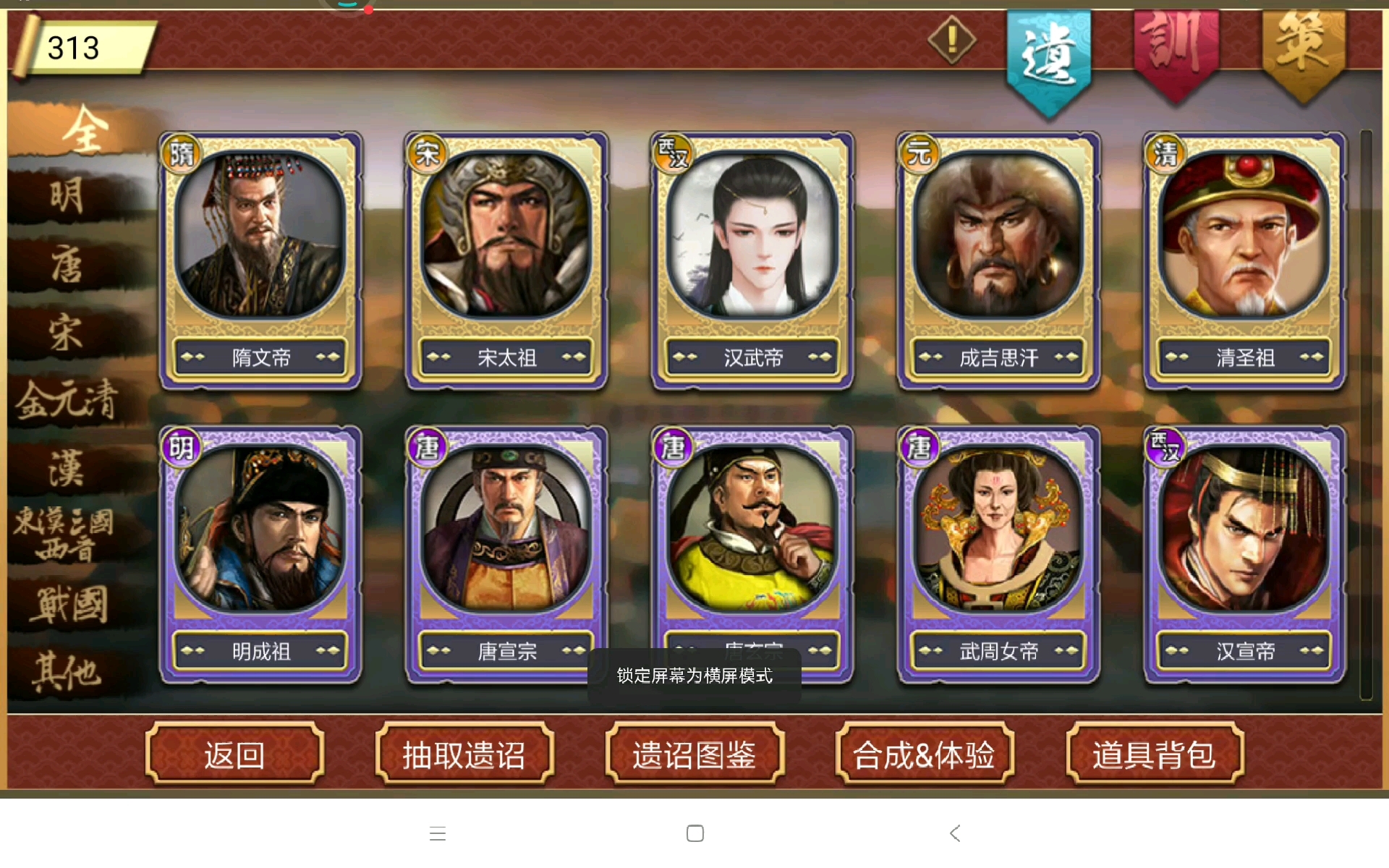Open the 道具背包 item bag

[x=1155, y=754]
